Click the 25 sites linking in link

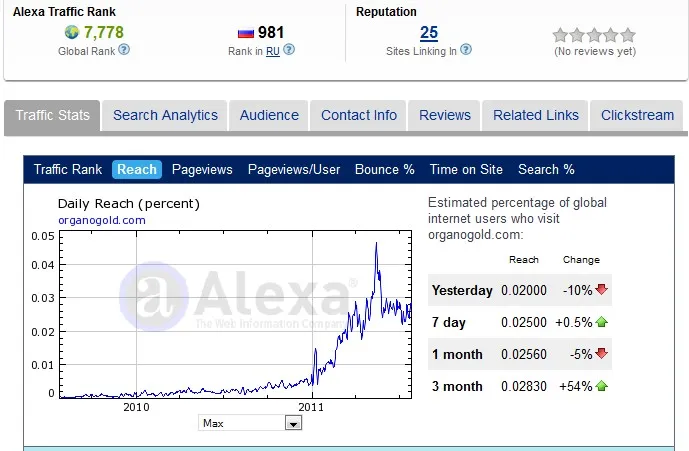429,33
